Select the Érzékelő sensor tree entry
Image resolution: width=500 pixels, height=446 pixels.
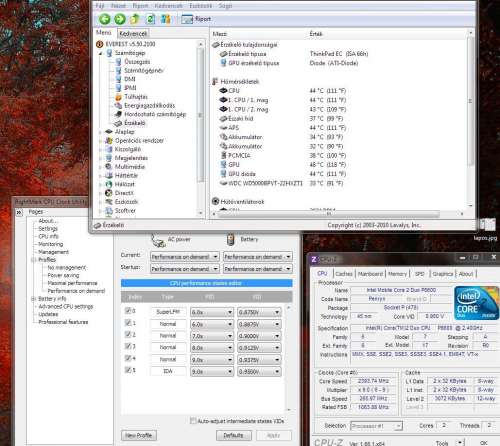tap(134, 123)
